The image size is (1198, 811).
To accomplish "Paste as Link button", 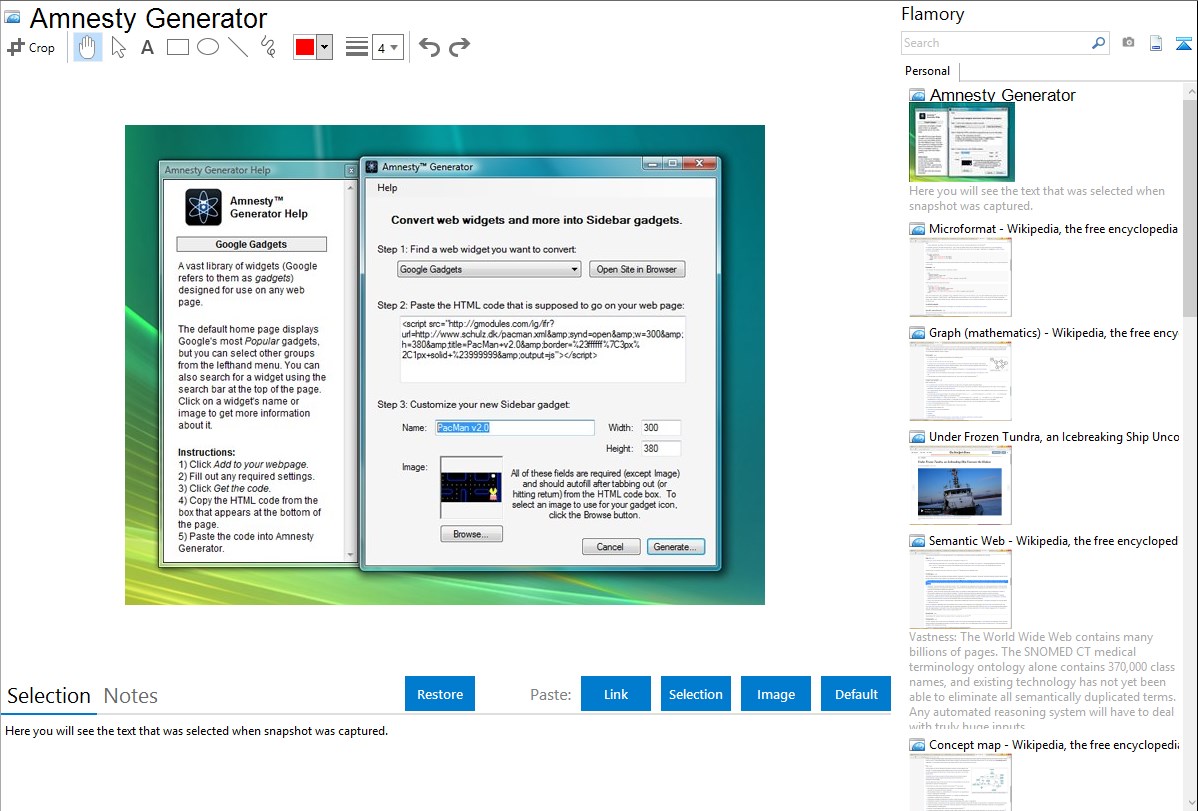I will [x=616, y=694].
